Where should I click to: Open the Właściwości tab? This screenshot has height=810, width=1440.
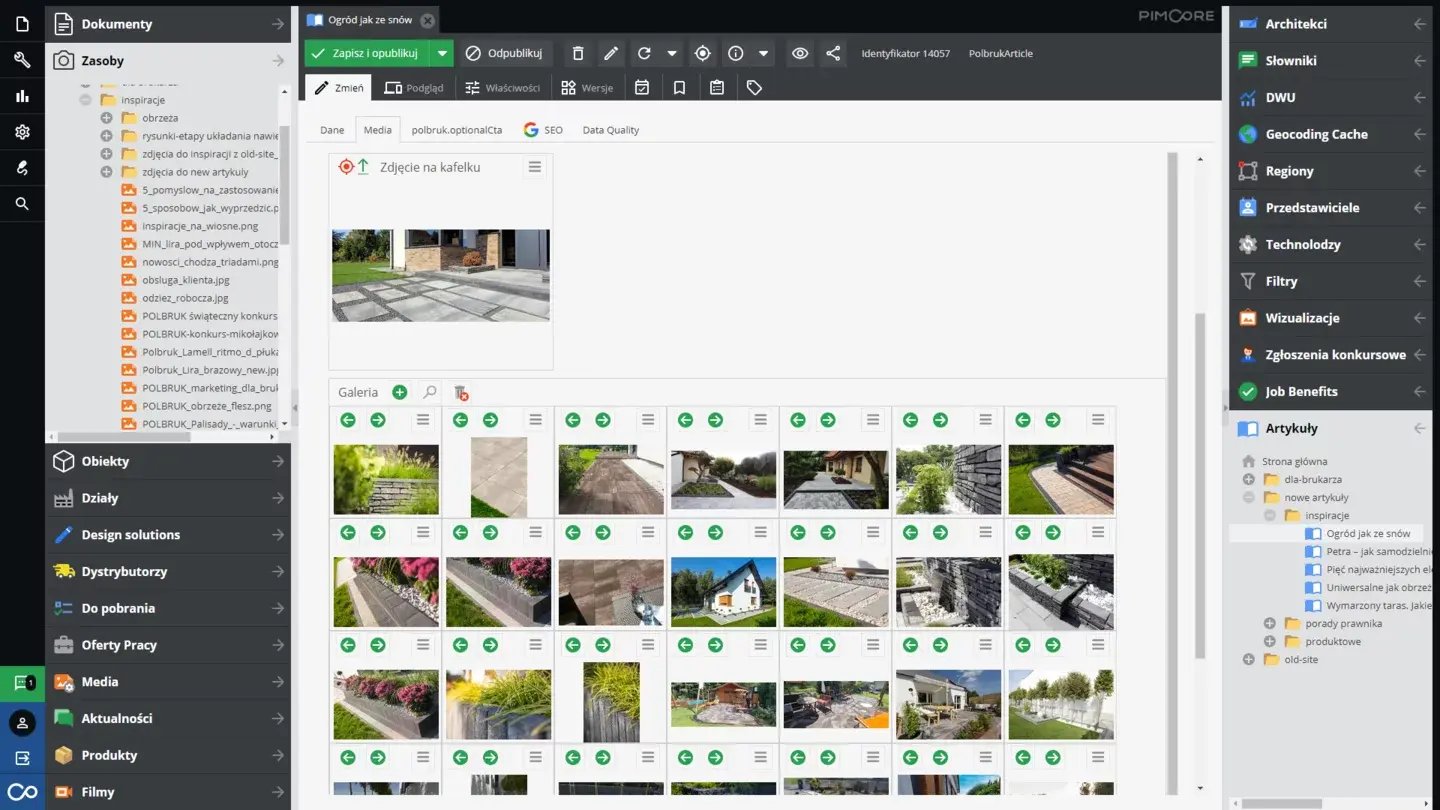502,88
